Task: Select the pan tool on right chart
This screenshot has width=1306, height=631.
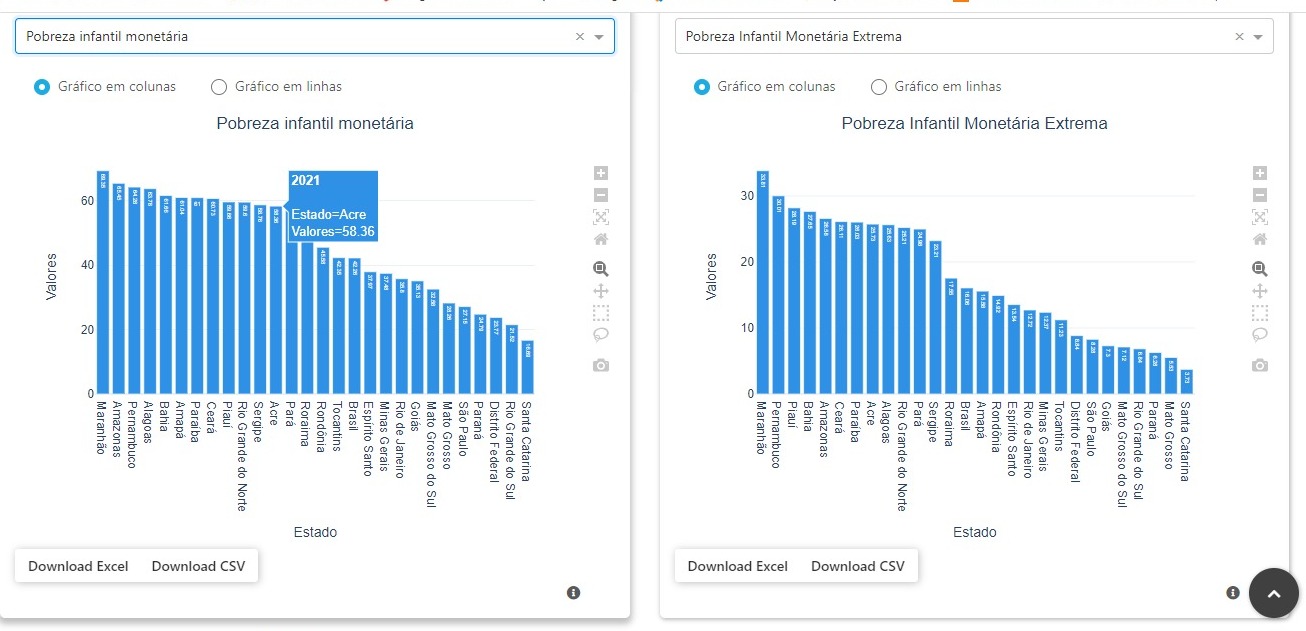Action: click(x=1260, y=291)
